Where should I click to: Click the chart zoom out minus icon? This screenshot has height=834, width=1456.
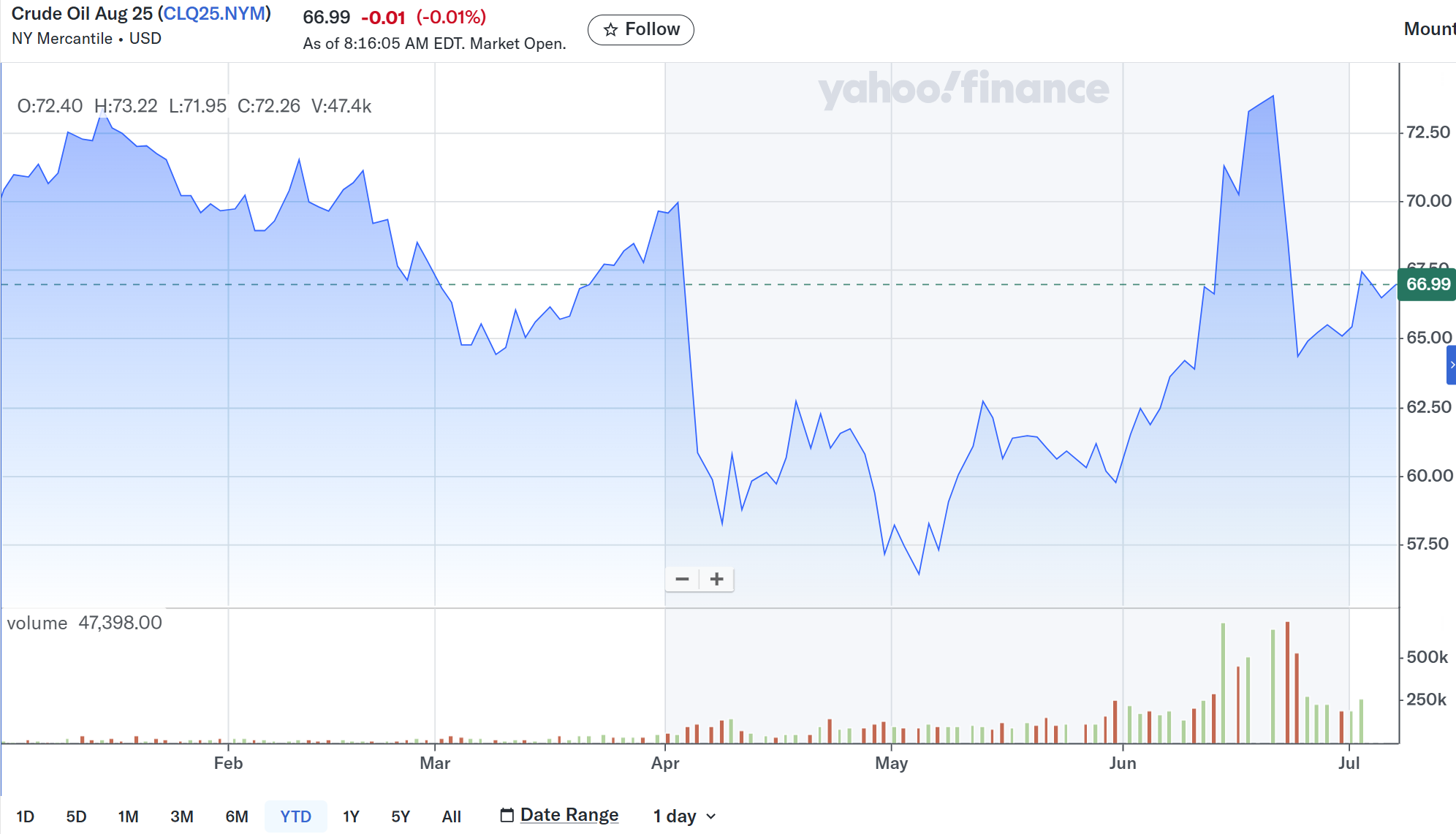point(682,580)
